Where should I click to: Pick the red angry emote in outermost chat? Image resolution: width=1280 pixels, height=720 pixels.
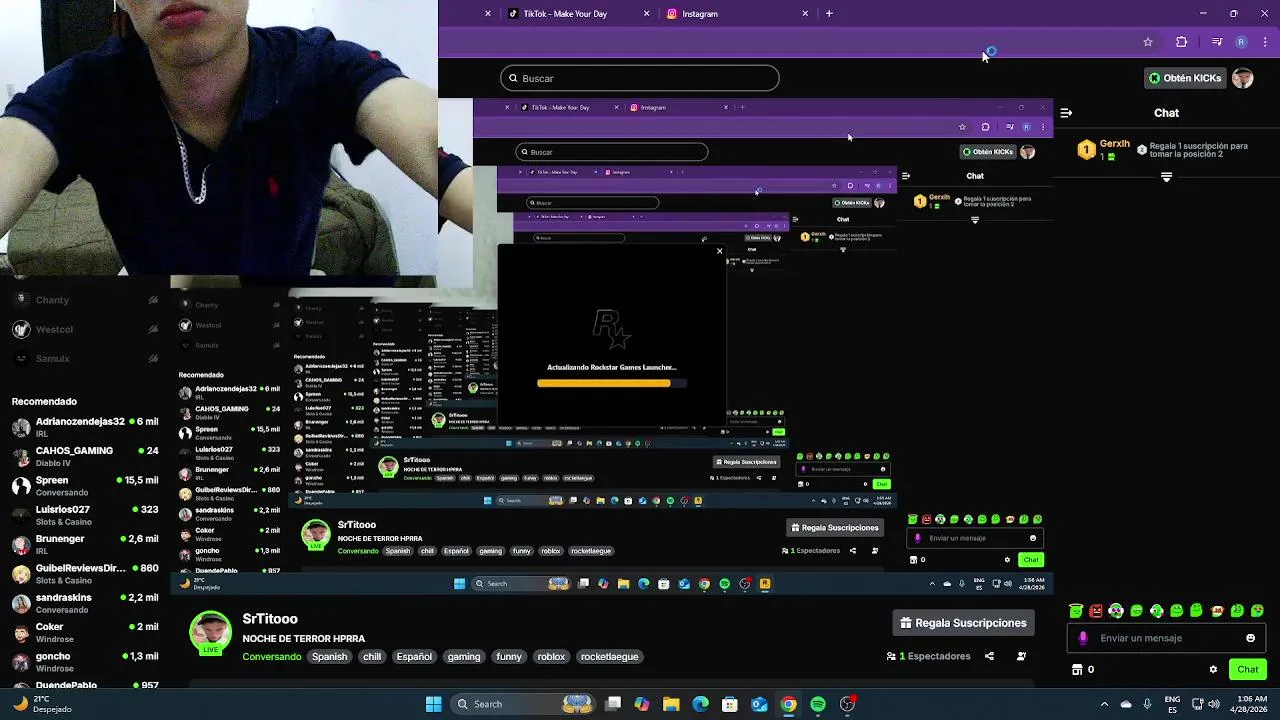(1096, 610)
